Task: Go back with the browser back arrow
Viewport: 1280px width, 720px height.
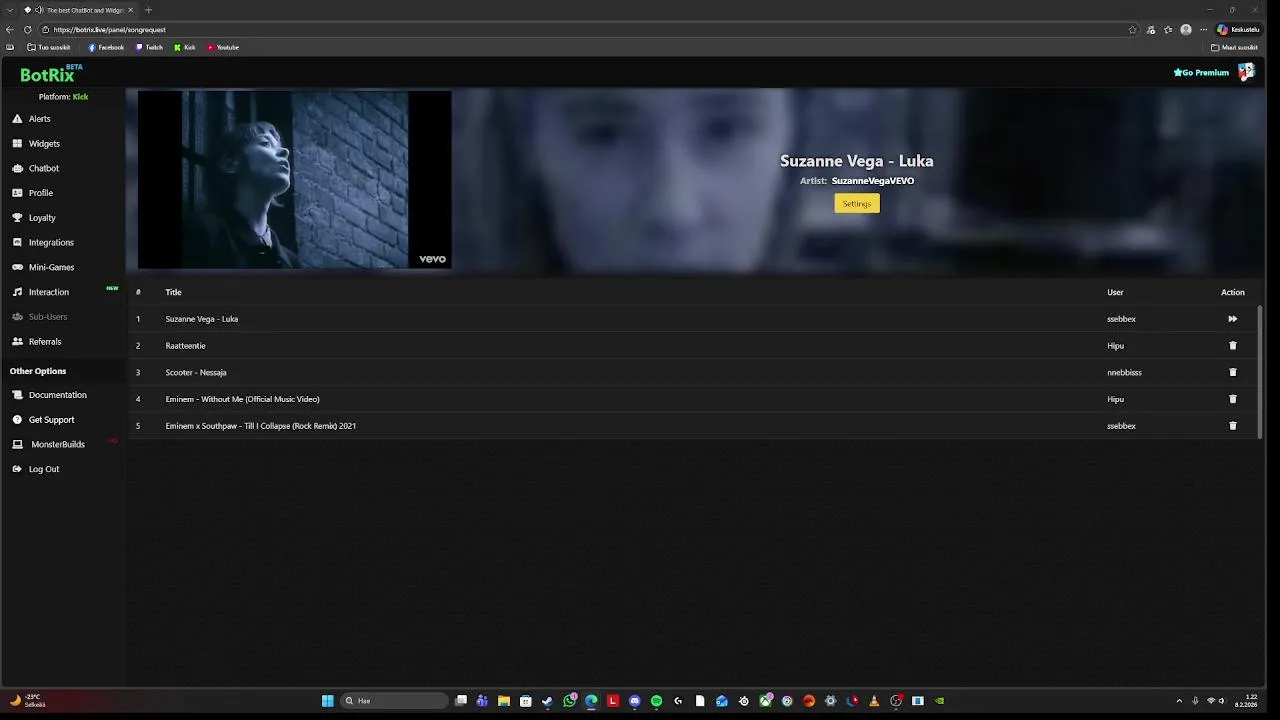Action: point(10,30)
